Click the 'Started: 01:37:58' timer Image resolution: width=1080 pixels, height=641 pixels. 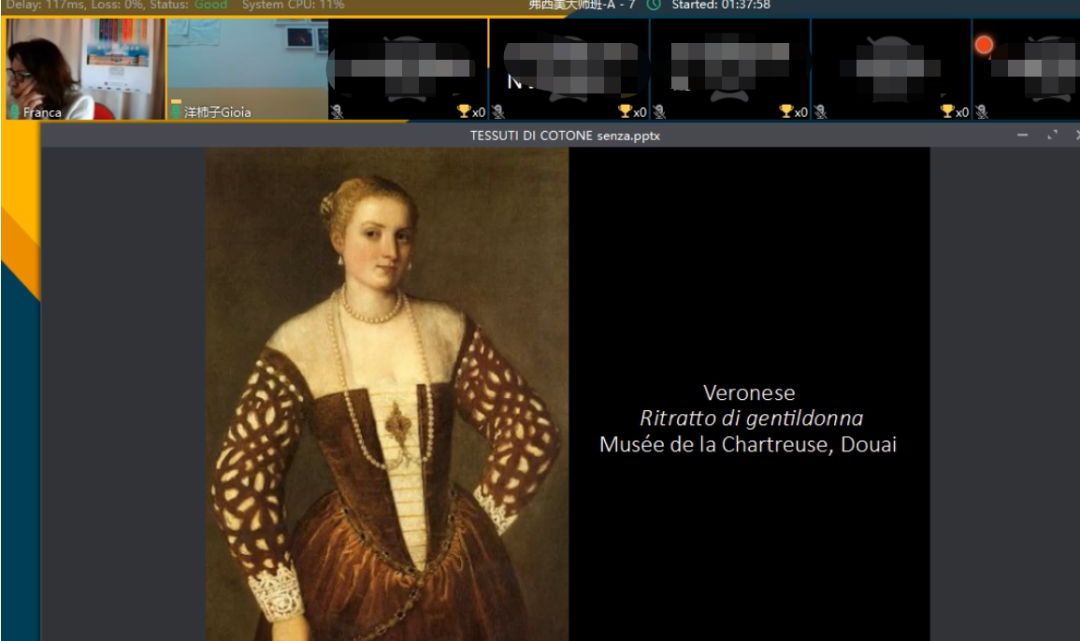pyautogui.click(x=721, y=5)
